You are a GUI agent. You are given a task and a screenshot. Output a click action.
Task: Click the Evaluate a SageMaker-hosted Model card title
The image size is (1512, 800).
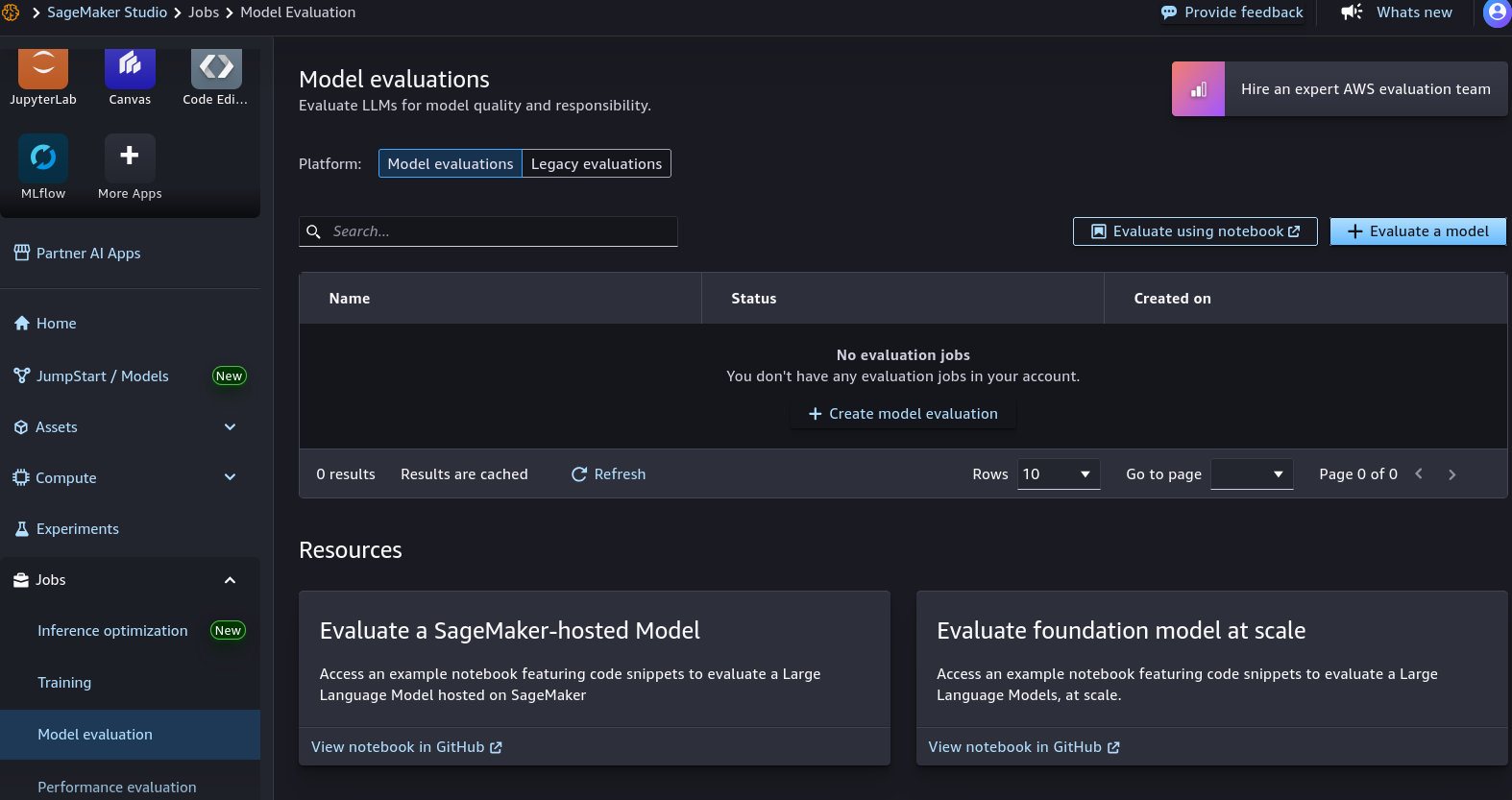[x=510, y=631]
